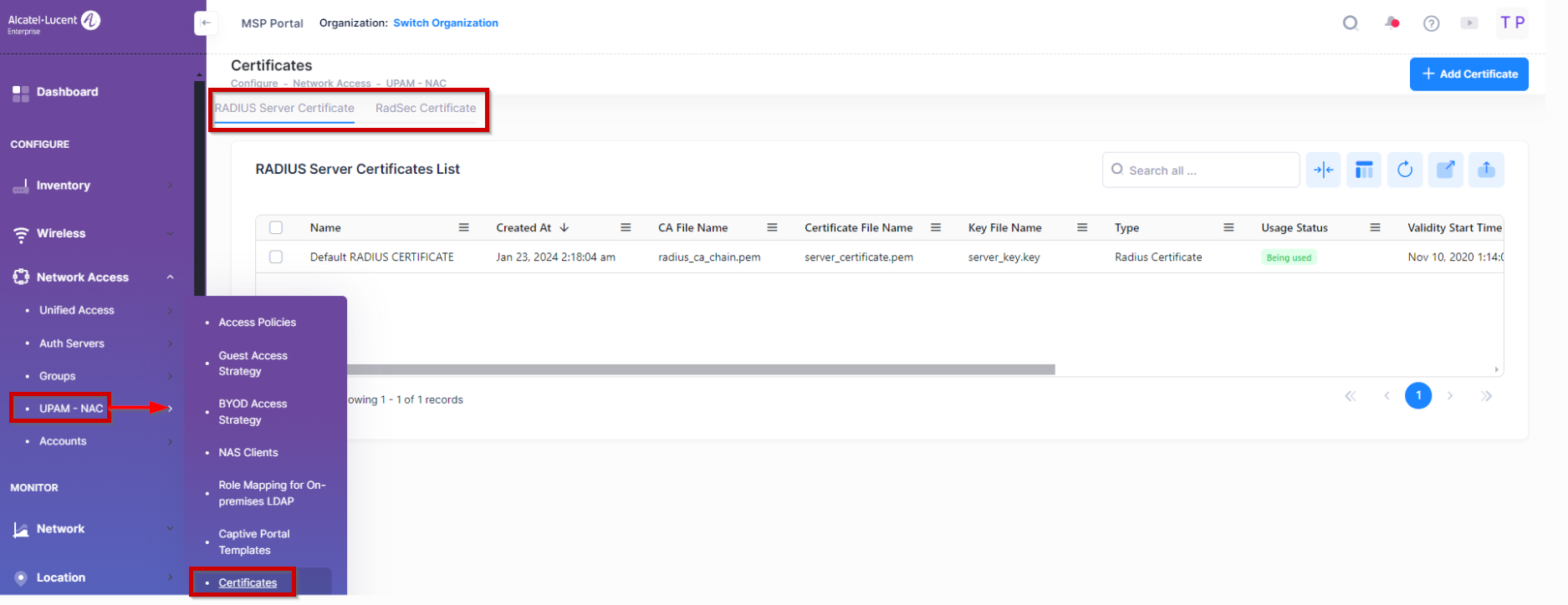Switch to RadSec Certificate tab
Screen dimensions: 1568x605
click(x=426, y=108)
